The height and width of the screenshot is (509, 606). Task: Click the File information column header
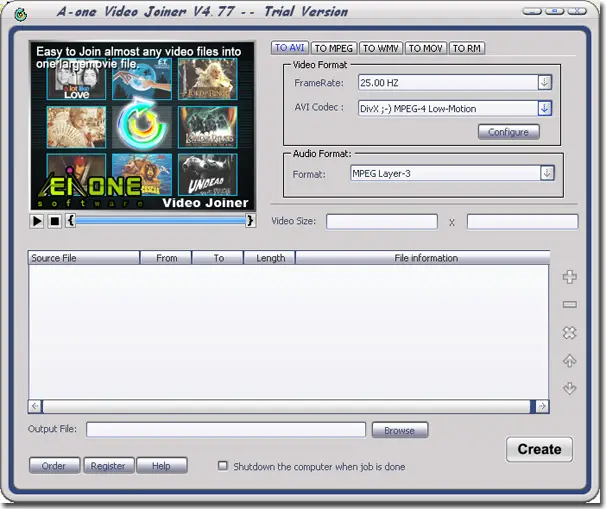tap(423, 258)
